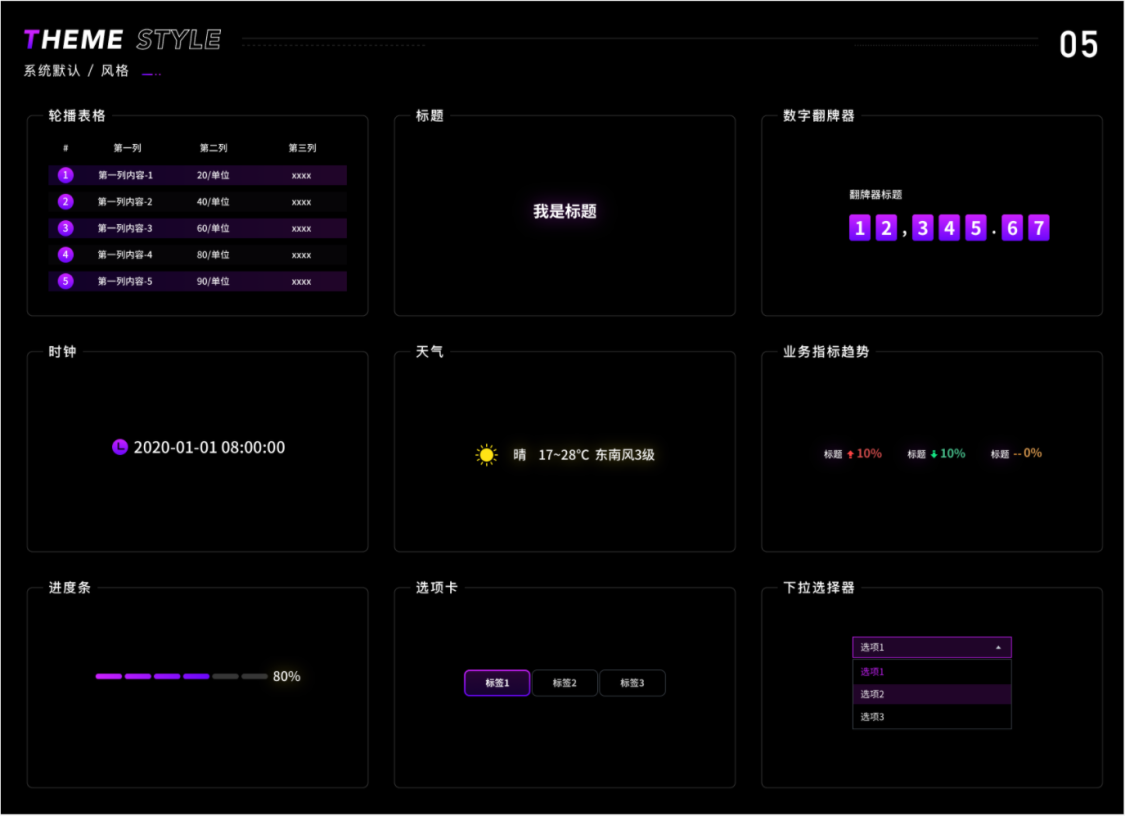Image resolution: width=1125 pixels, height=816 pixels.
Task: Click the segmented purple progress bar
Action: [181, 677]
